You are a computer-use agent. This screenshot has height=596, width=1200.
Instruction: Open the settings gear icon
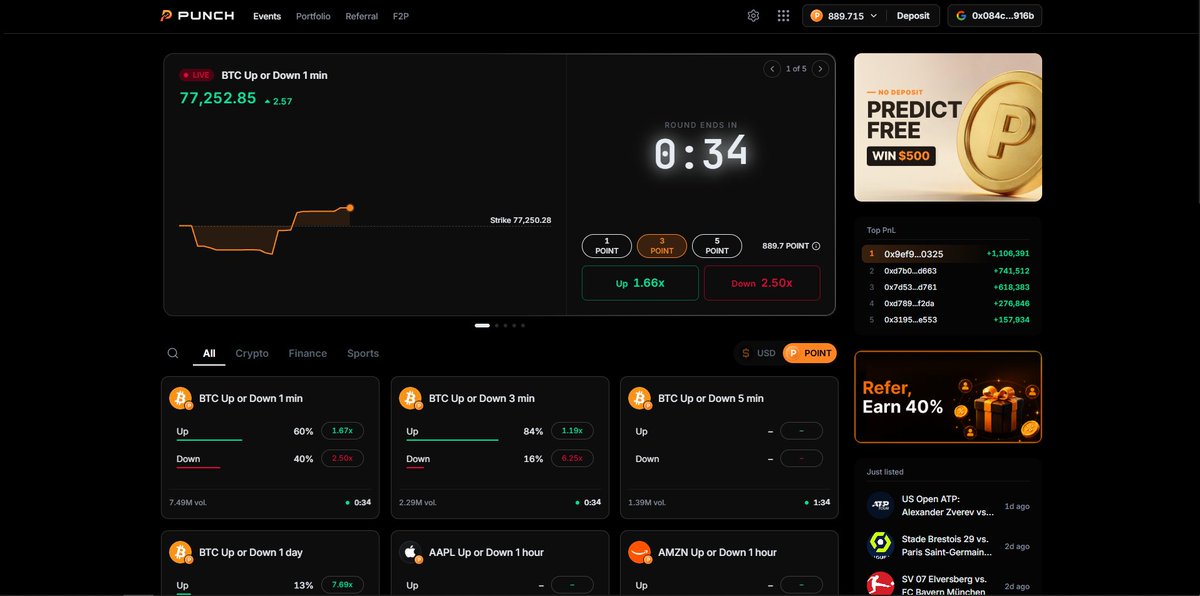[753, 16]
